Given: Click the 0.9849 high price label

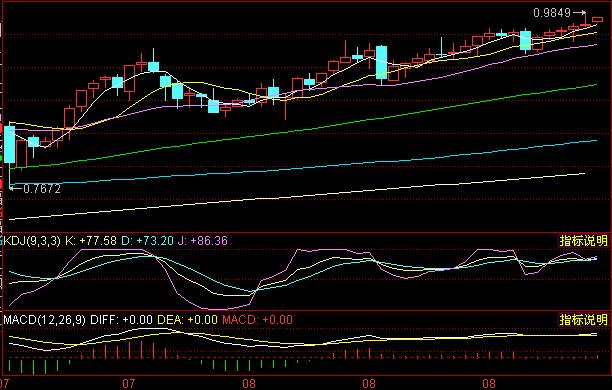Looking at the screenshot, I should coord(552,13).
